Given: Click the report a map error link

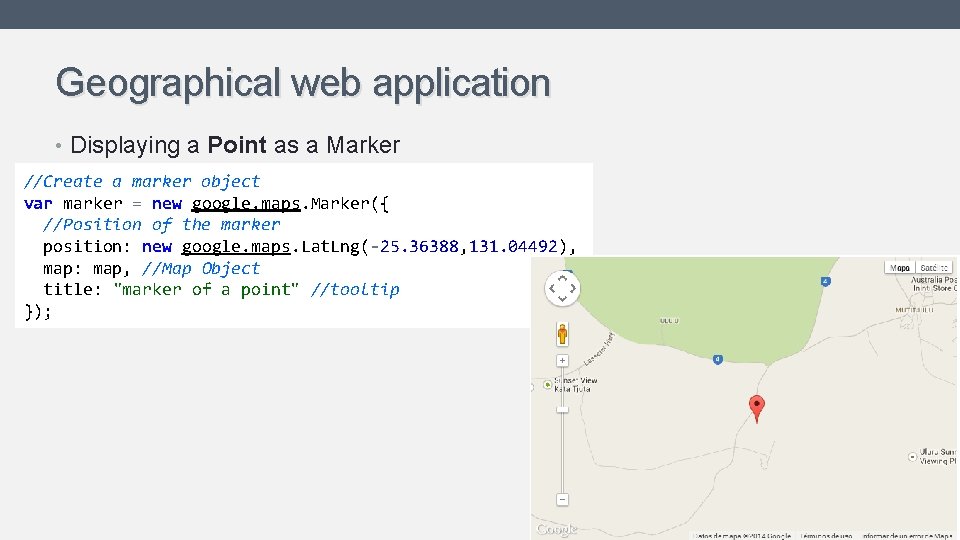Looking at the screenshot, I should tap(907, 536).
